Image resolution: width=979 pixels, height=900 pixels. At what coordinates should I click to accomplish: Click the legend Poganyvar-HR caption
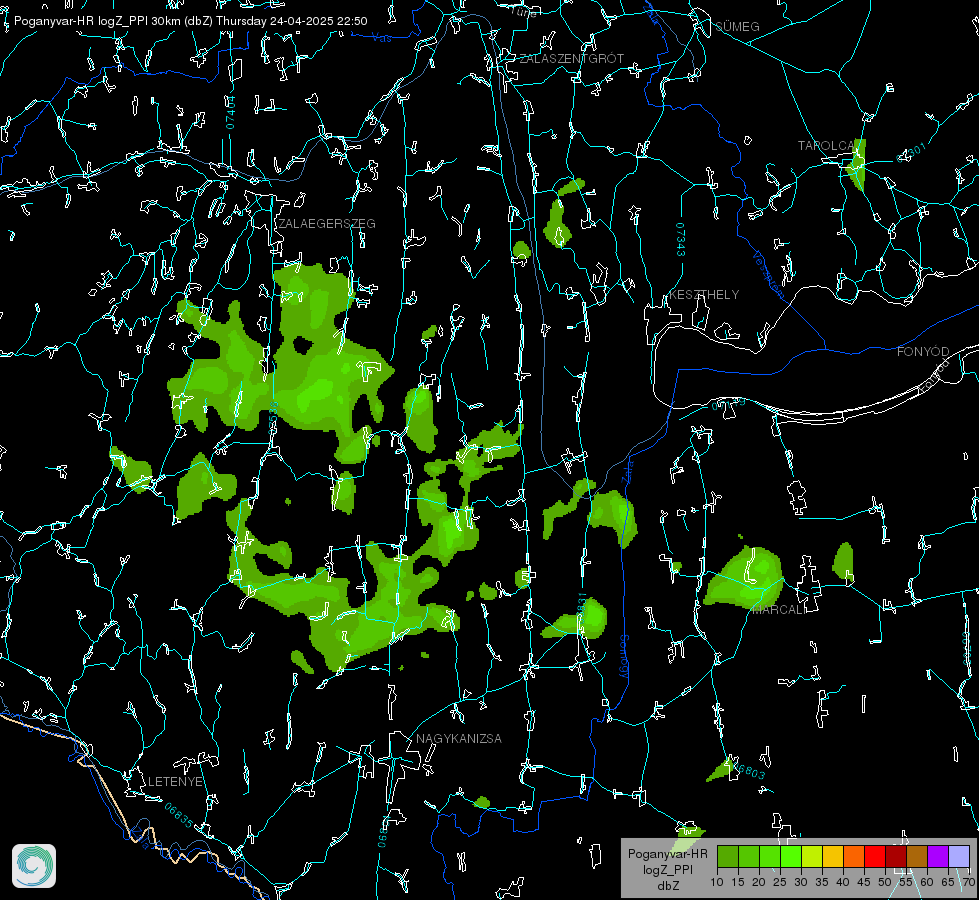(667, 854)
